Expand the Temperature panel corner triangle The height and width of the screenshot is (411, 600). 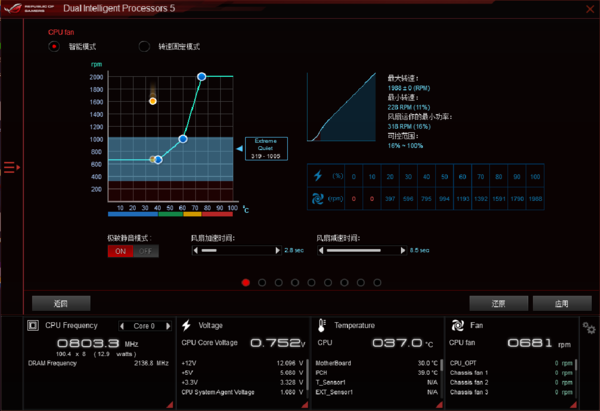pos(439,404)
